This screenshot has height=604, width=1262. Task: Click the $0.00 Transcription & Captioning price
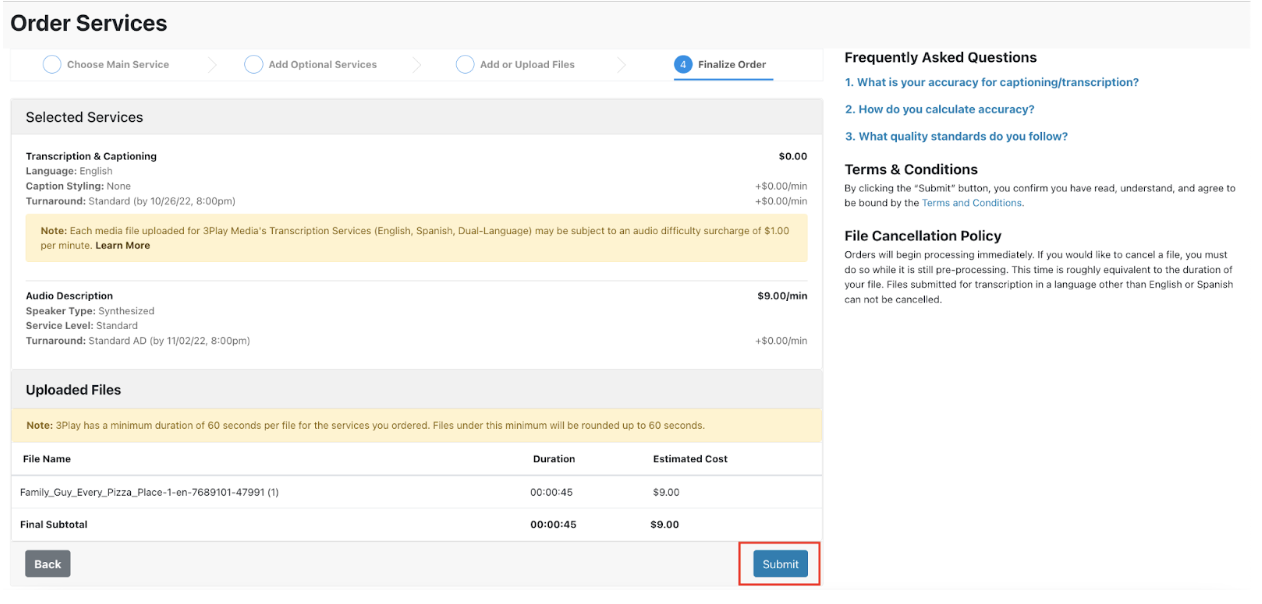[x=793, y=156]
